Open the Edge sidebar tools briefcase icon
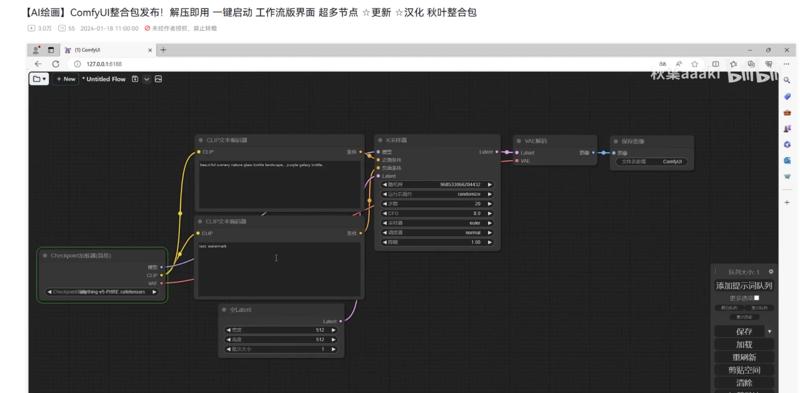The height and width of the screenshot is (393, 800). pos(787,112)
